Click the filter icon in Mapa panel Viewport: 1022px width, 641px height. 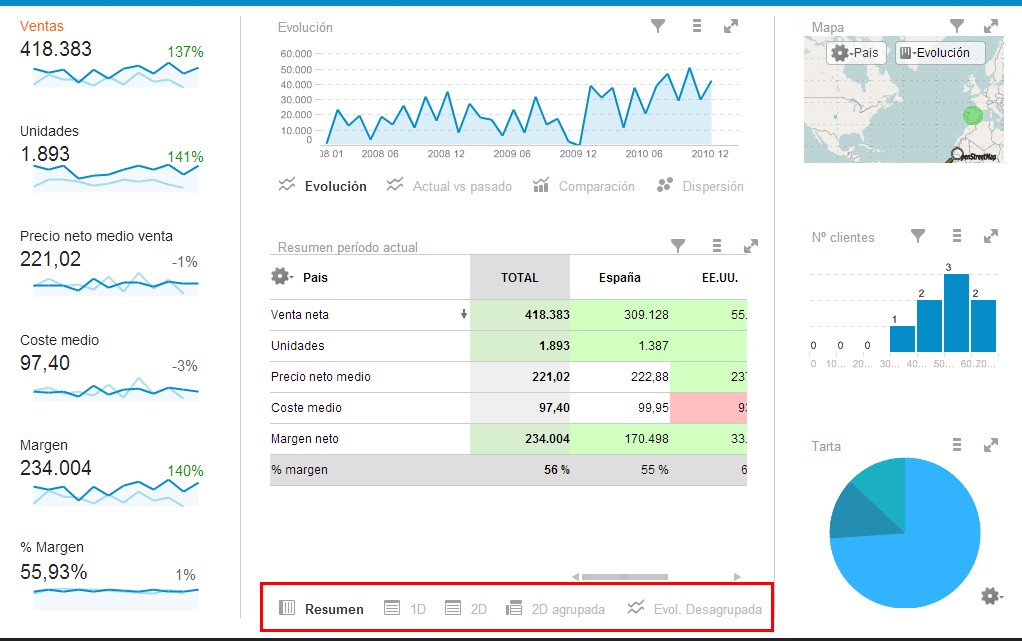tap(957, 26)
